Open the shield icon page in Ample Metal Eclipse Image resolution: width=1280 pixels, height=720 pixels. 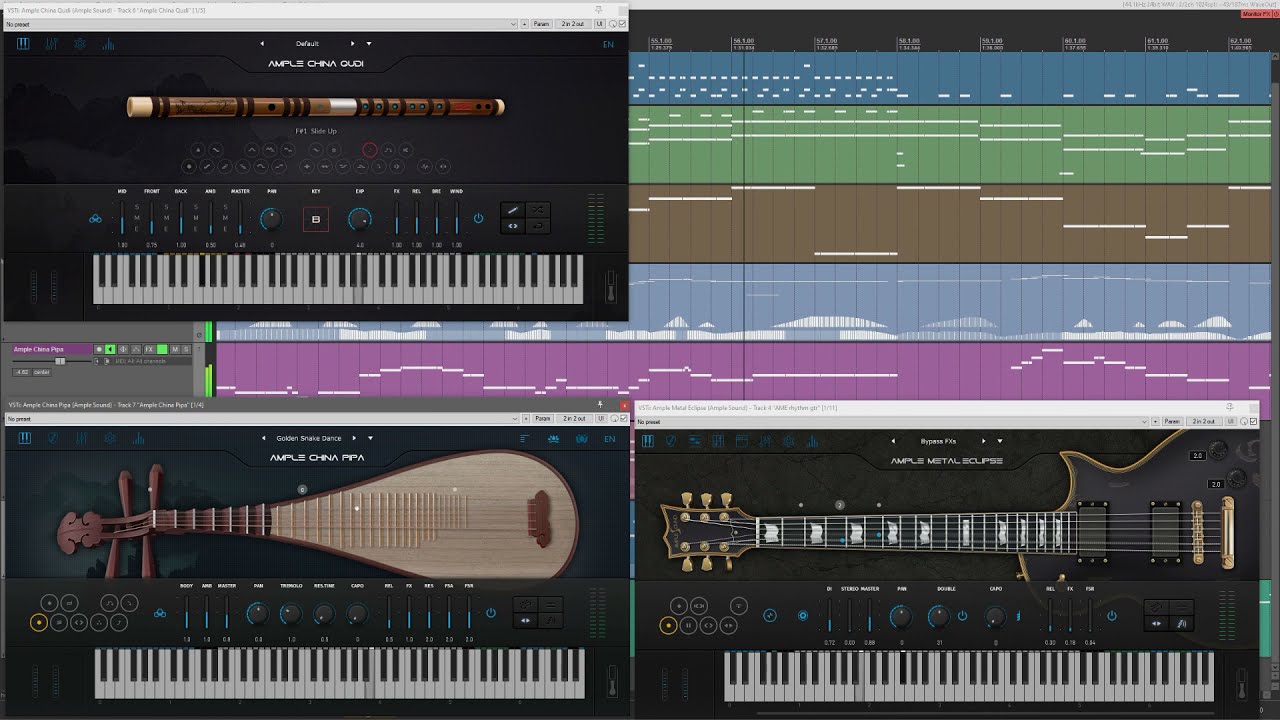tap(671, 441)
